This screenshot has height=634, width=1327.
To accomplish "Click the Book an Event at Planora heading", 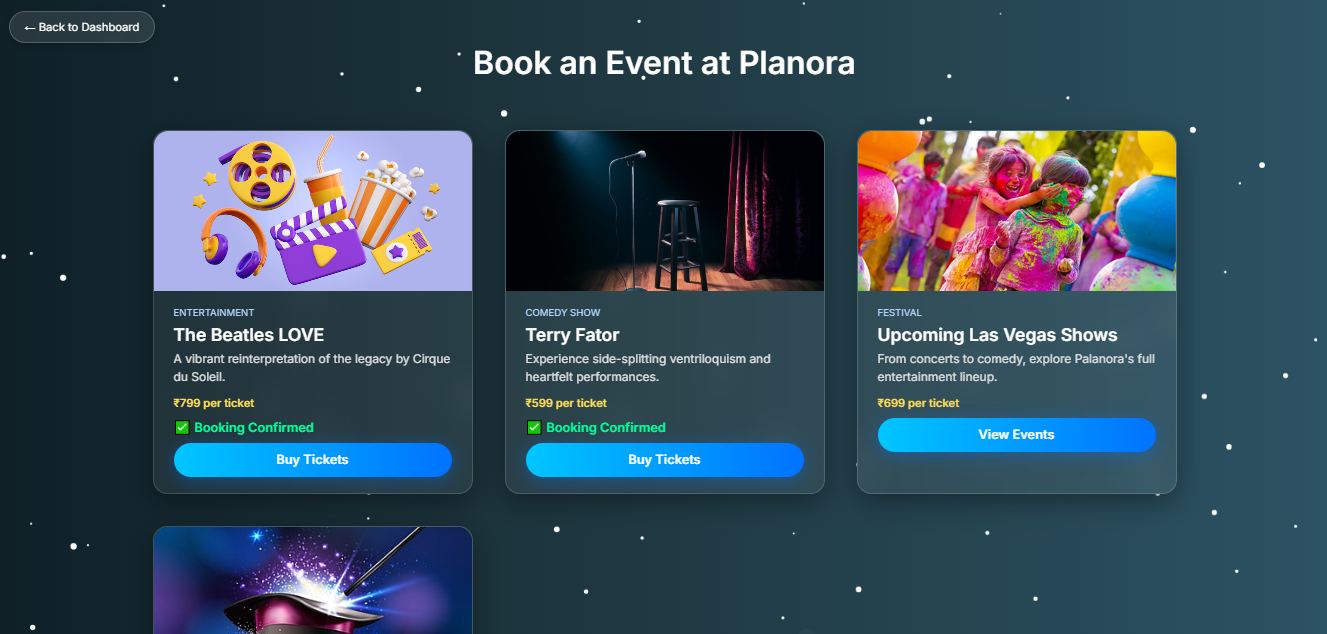I will pyautogui.click(x=663, y=63).
